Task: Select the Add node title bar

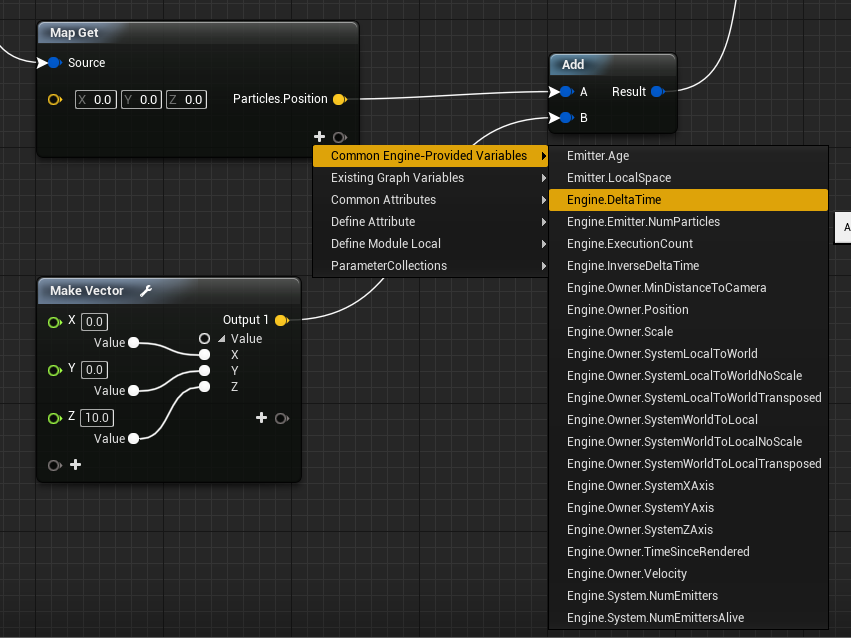Action: pos(613,65)
